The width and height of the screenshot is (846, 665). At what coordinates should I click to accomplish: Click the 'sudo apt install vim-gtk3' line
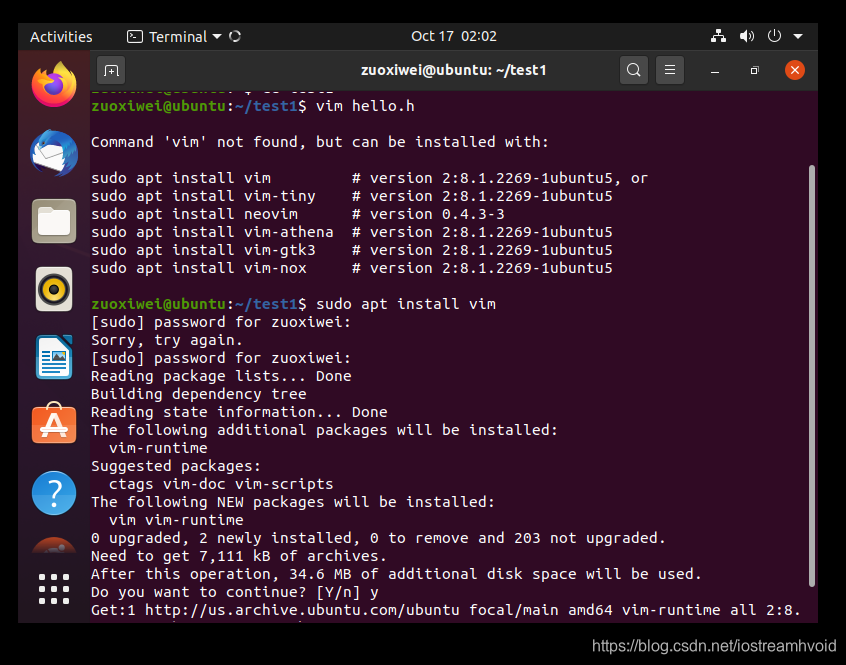tap(352, 250)
